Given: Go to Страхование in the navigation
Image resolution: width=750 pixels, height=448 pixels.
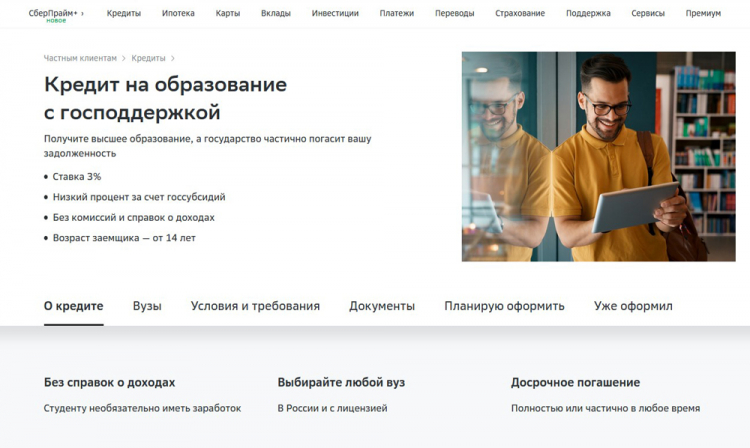Looking at the screenshot, I should 520,13.
